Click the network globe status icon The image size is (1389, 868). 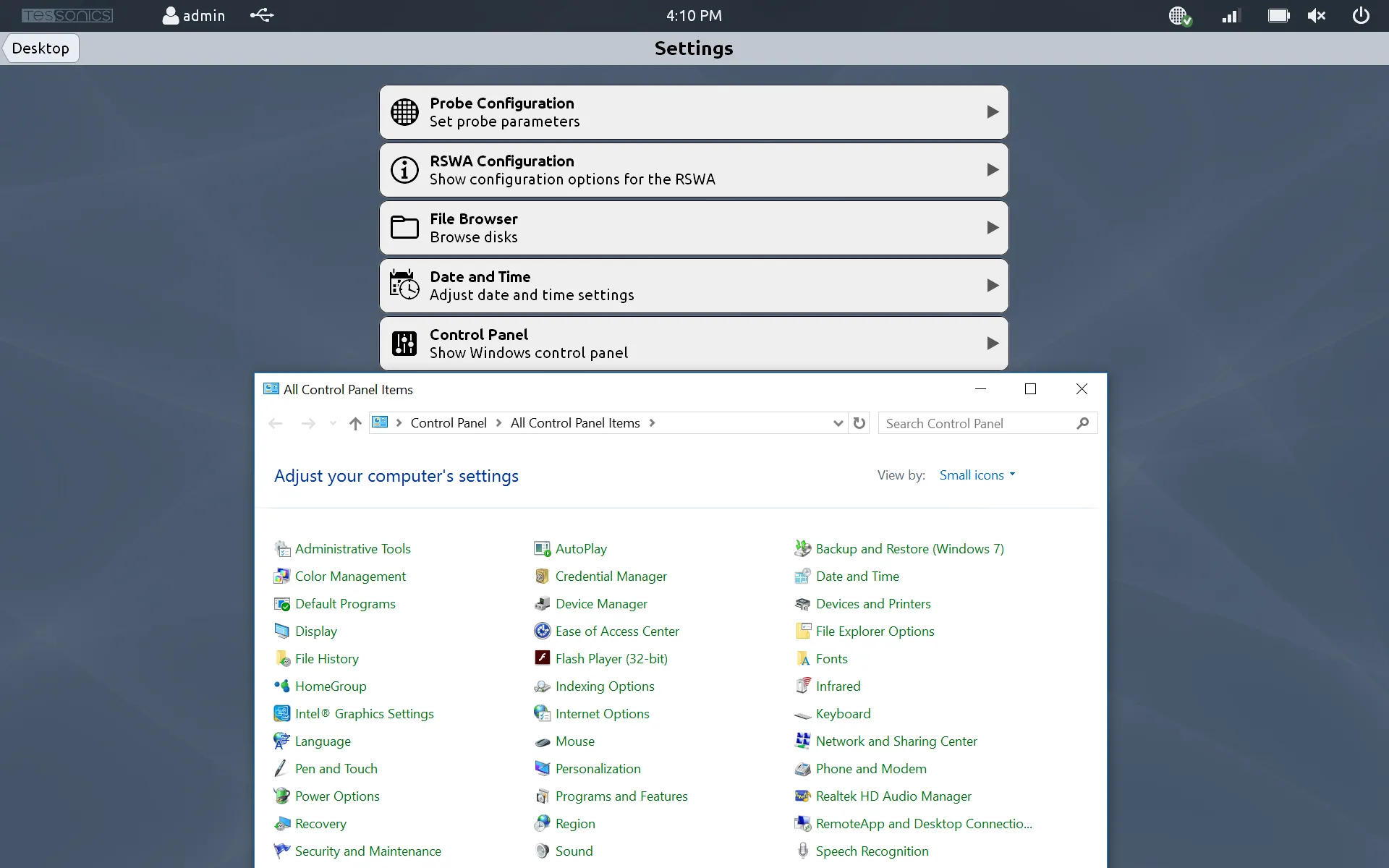pyautogui.click(x=1179, y=15)
